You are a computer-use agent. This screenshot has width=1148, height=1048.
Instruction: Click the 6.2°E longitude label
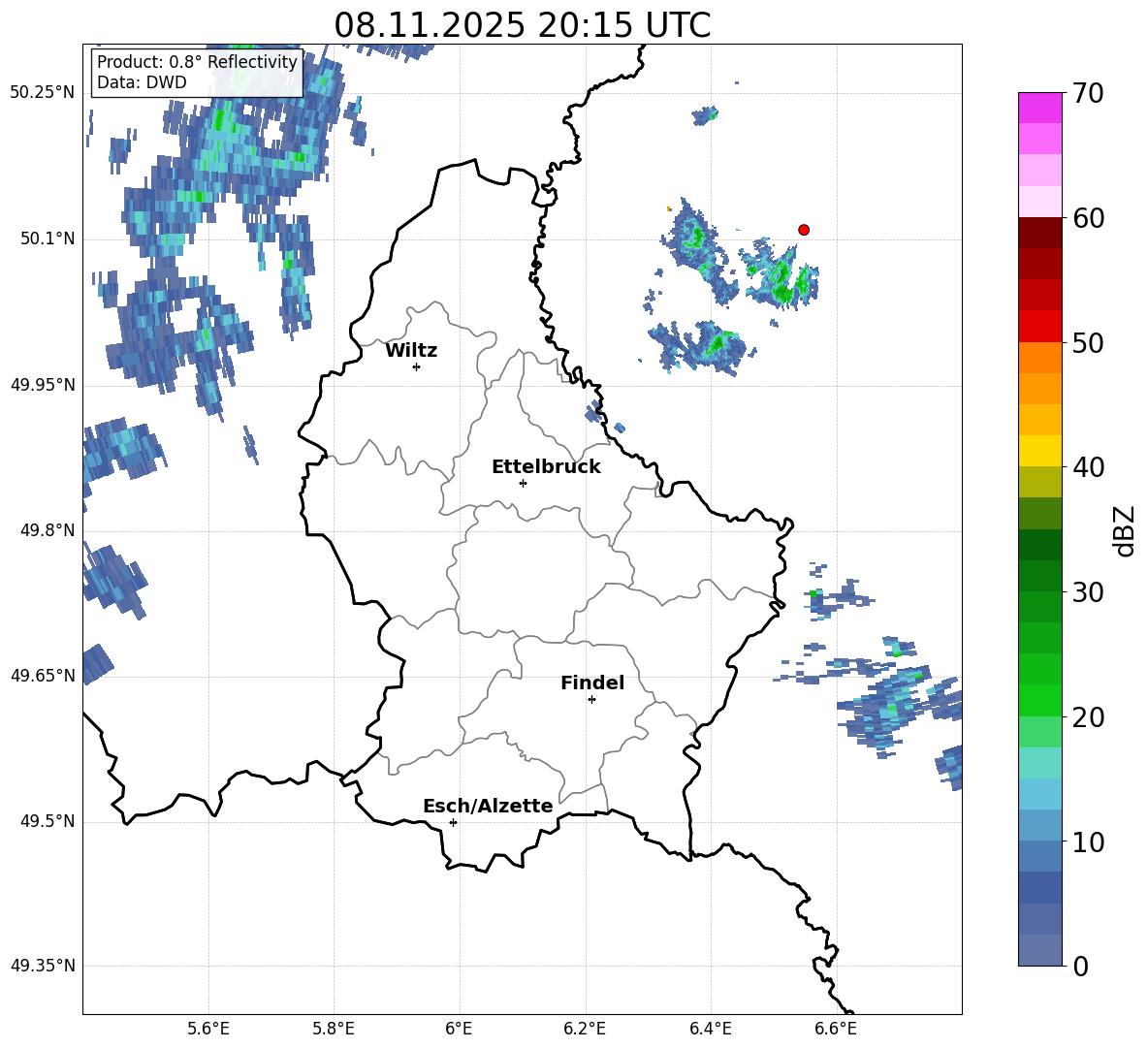coord(585,1029)
